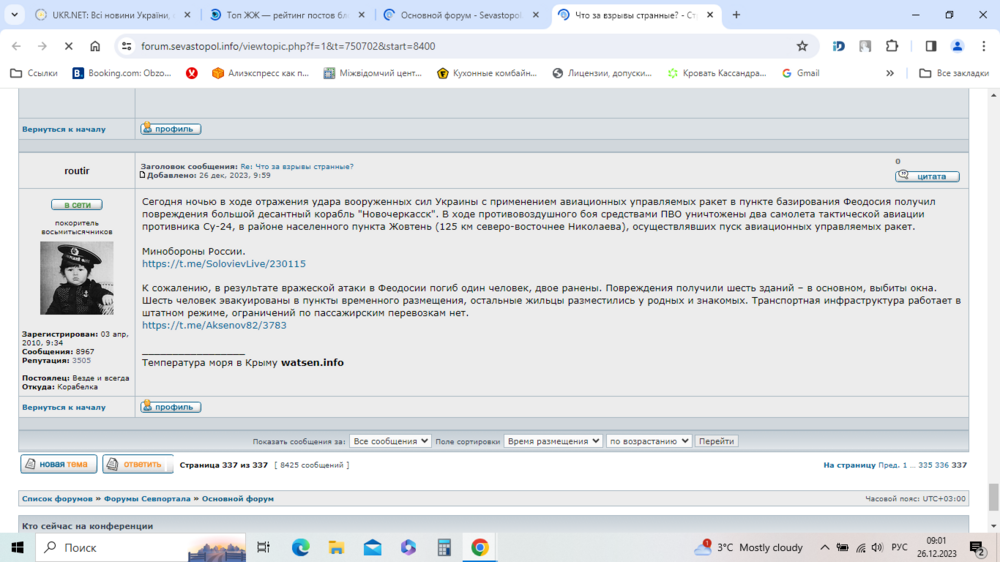Open the Aksenov82 Telegram link
1000x562 pixels.
click(214, 325)
